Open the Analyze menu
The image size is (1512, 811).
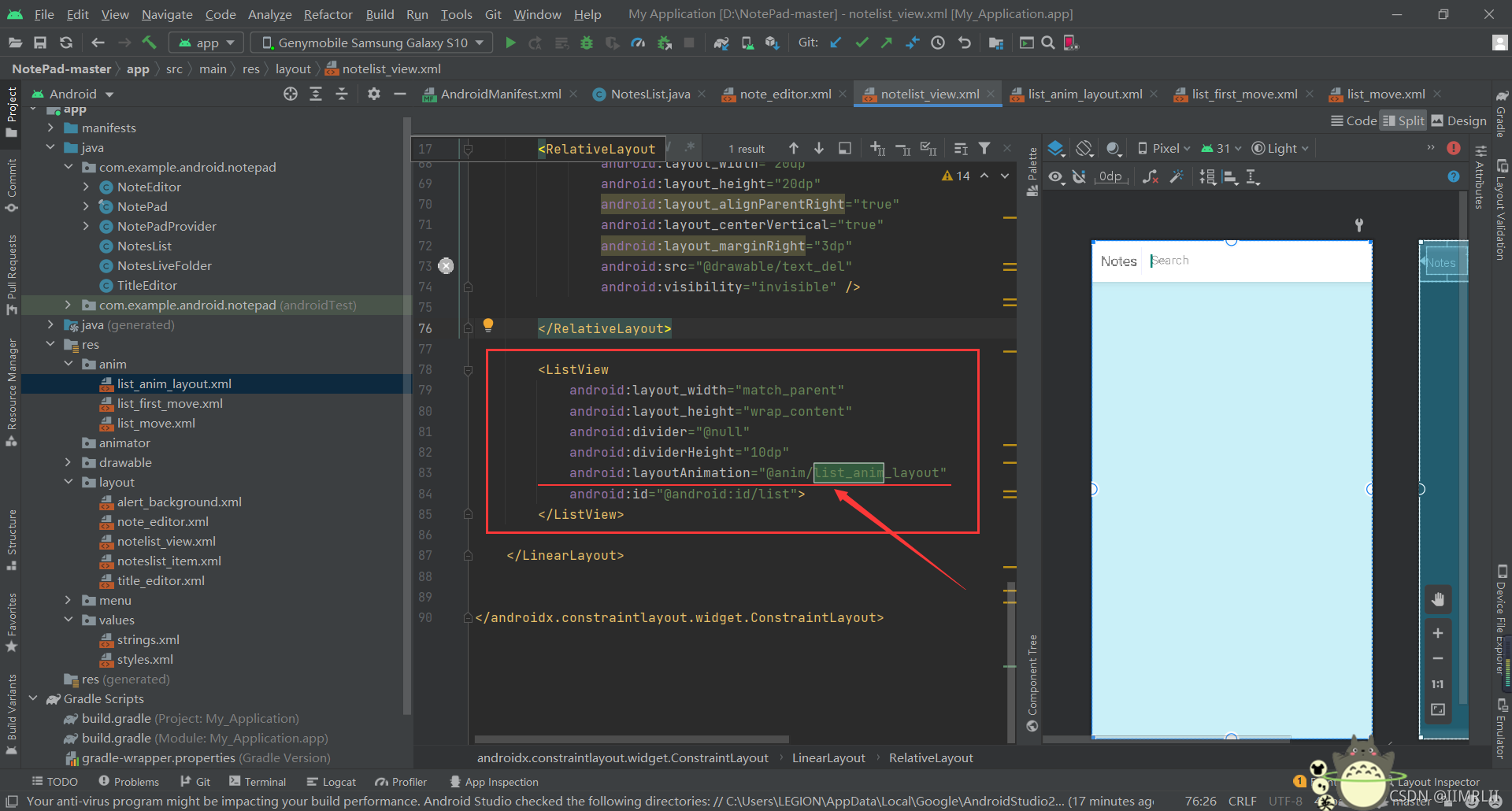point(269,14)
